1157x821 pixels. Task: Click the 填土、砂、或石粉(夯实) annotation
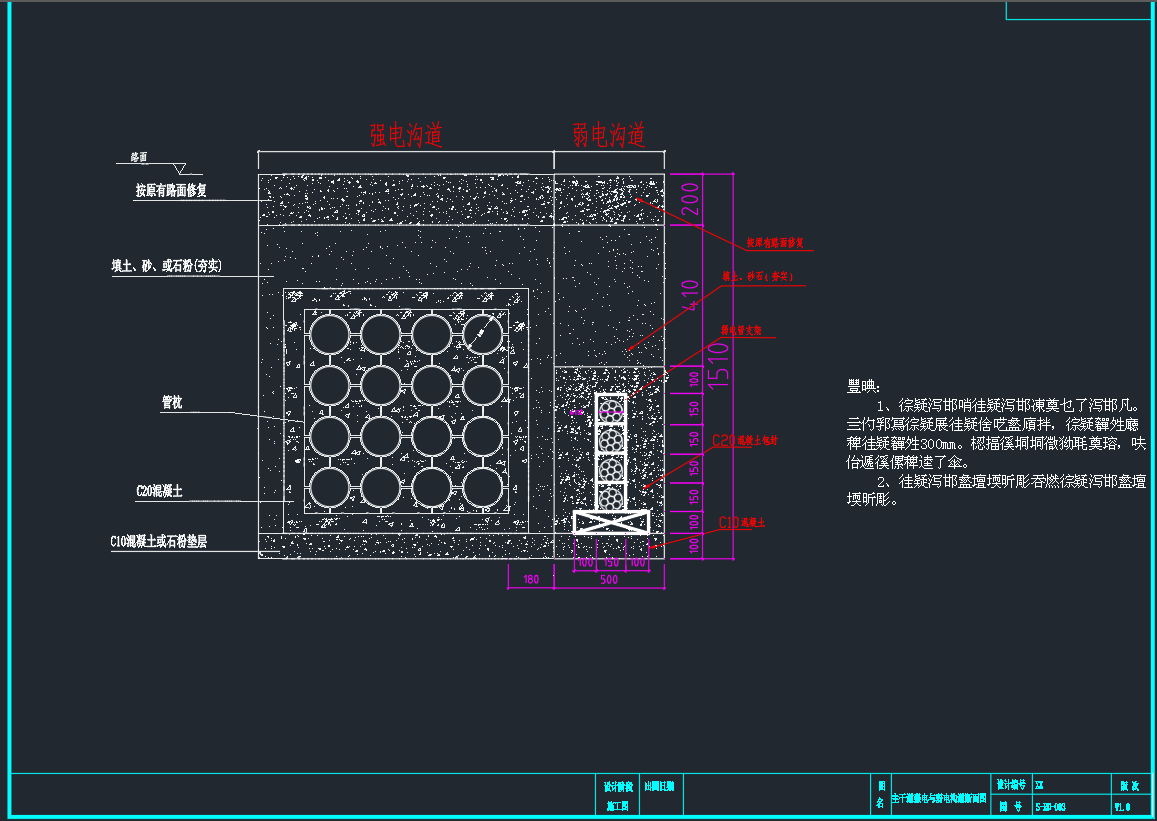166,266
